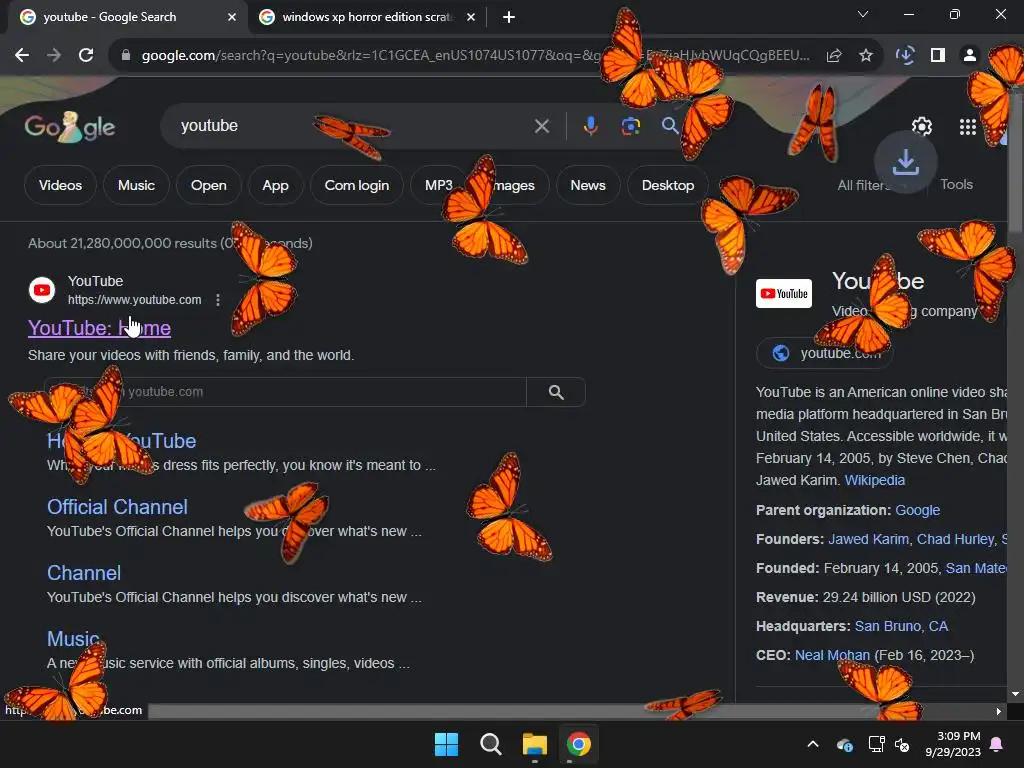Open the Chrome profile icon
Viewport: 1024px width, 768px height.
[x=970, y=56]
